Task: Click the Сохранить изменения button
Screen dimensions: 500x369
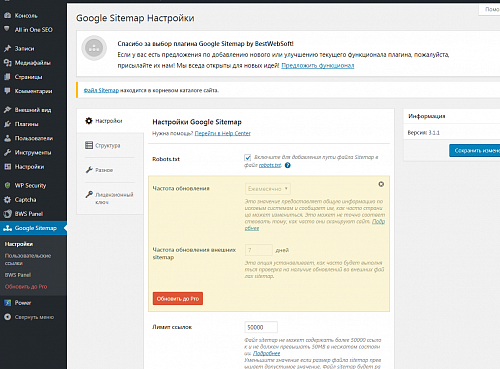Action: pyautogui.click(x=474, y=151)
